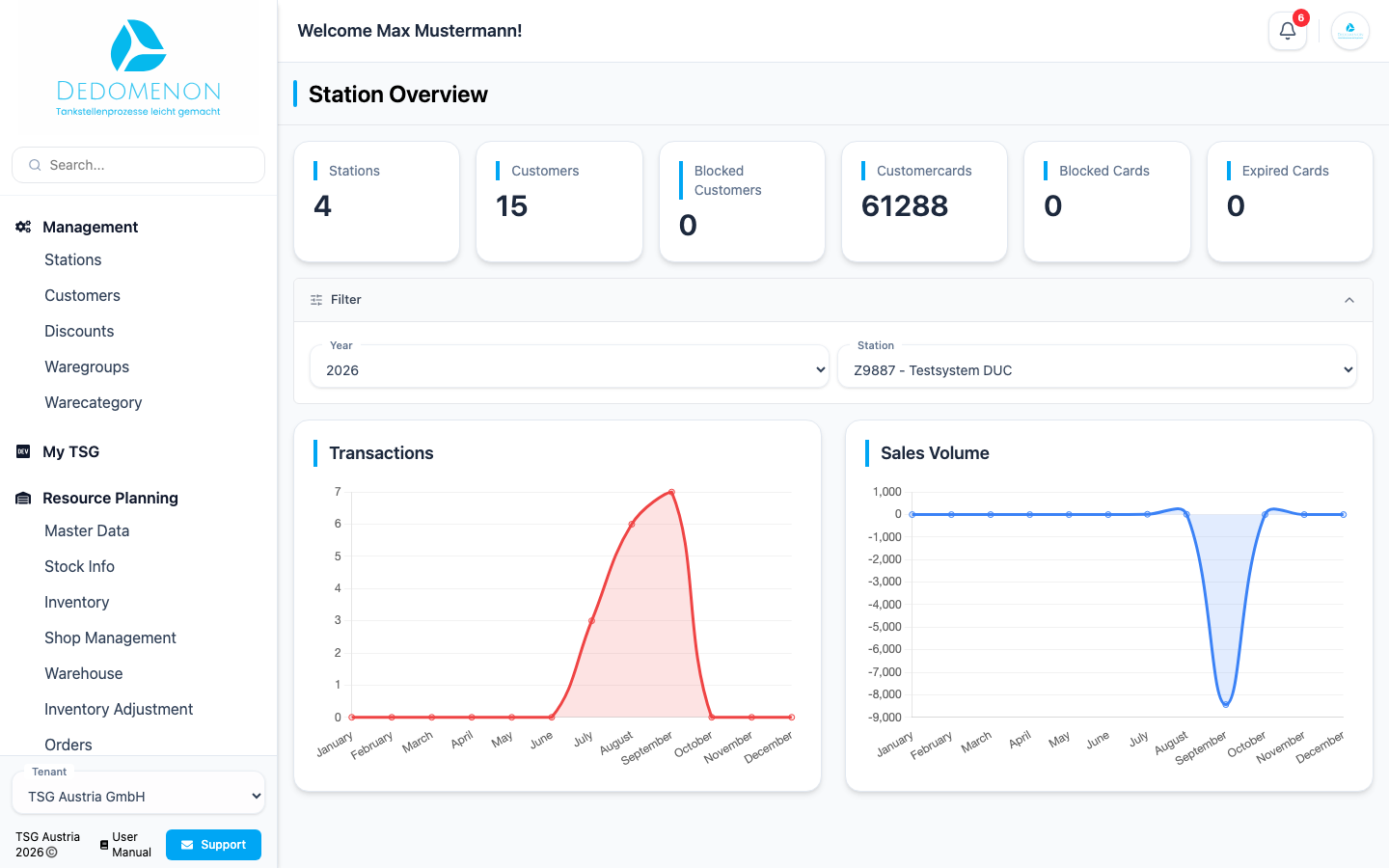Collapse the Filter panel chevron
This screenshot has height=868, width=1389.
1349,300
